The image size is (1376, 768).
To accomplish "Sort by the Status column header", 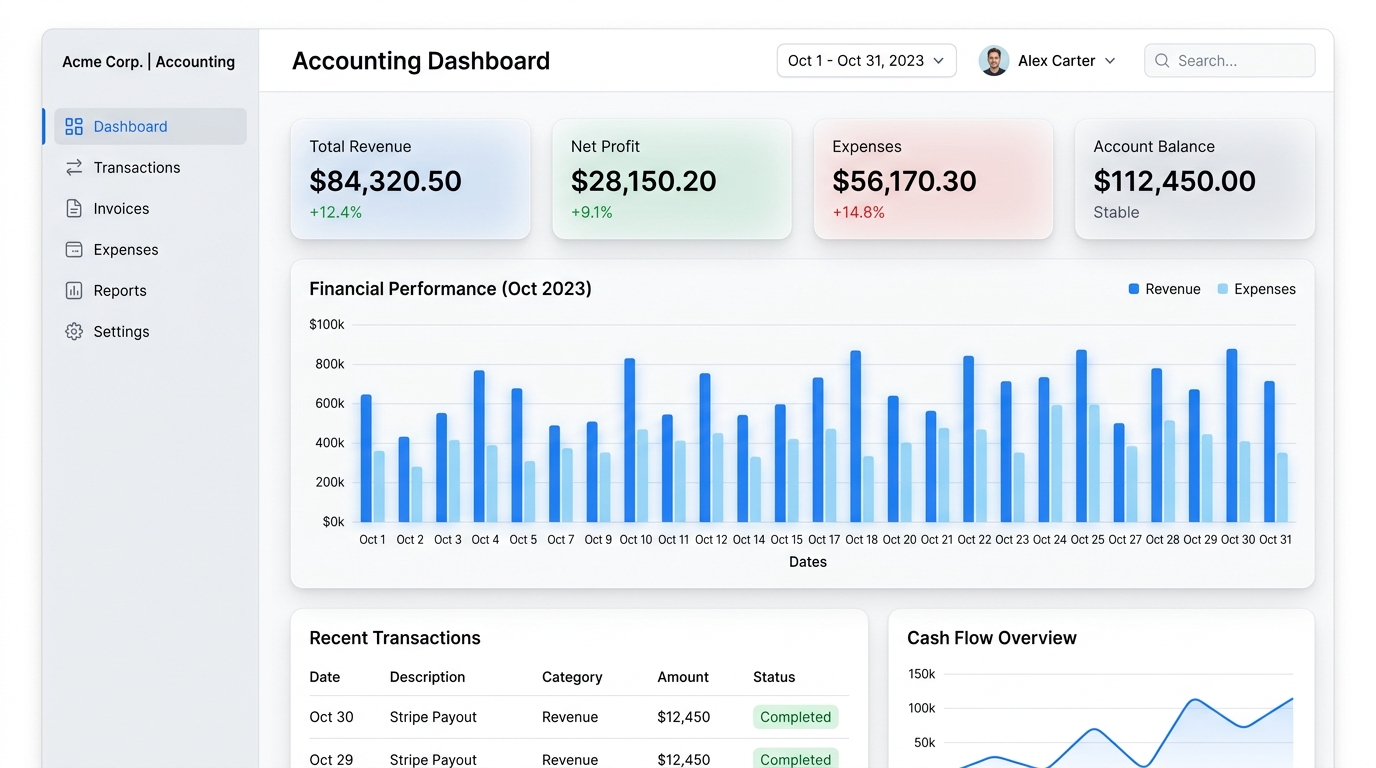I will pyautogui.click(x=774, y=677).
